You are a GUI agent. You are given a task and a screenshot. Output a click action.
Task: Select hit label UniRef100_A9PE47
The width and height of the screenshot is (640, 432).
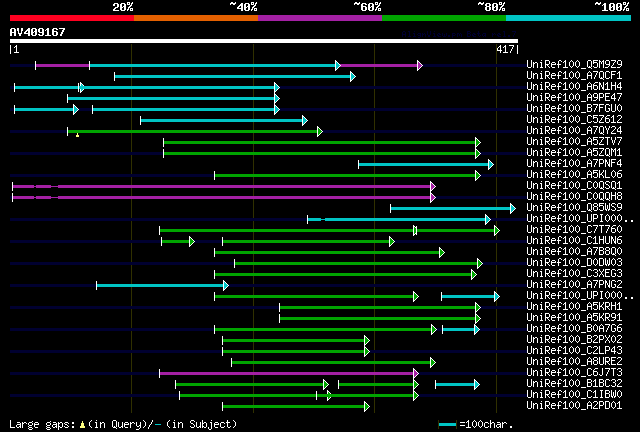click(x=574, y=97)
